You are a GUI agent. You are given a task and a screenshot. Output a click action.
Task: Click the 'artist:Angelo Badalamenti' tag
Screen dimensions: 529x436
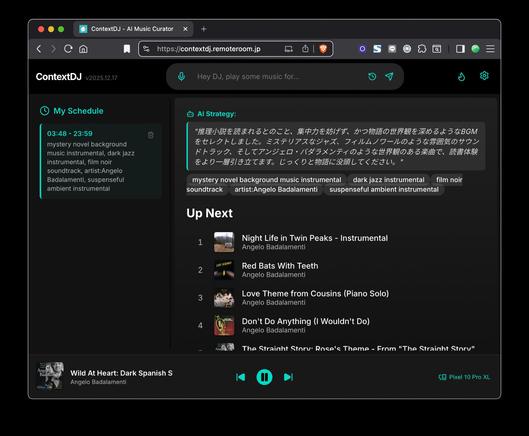coord(276,190)
